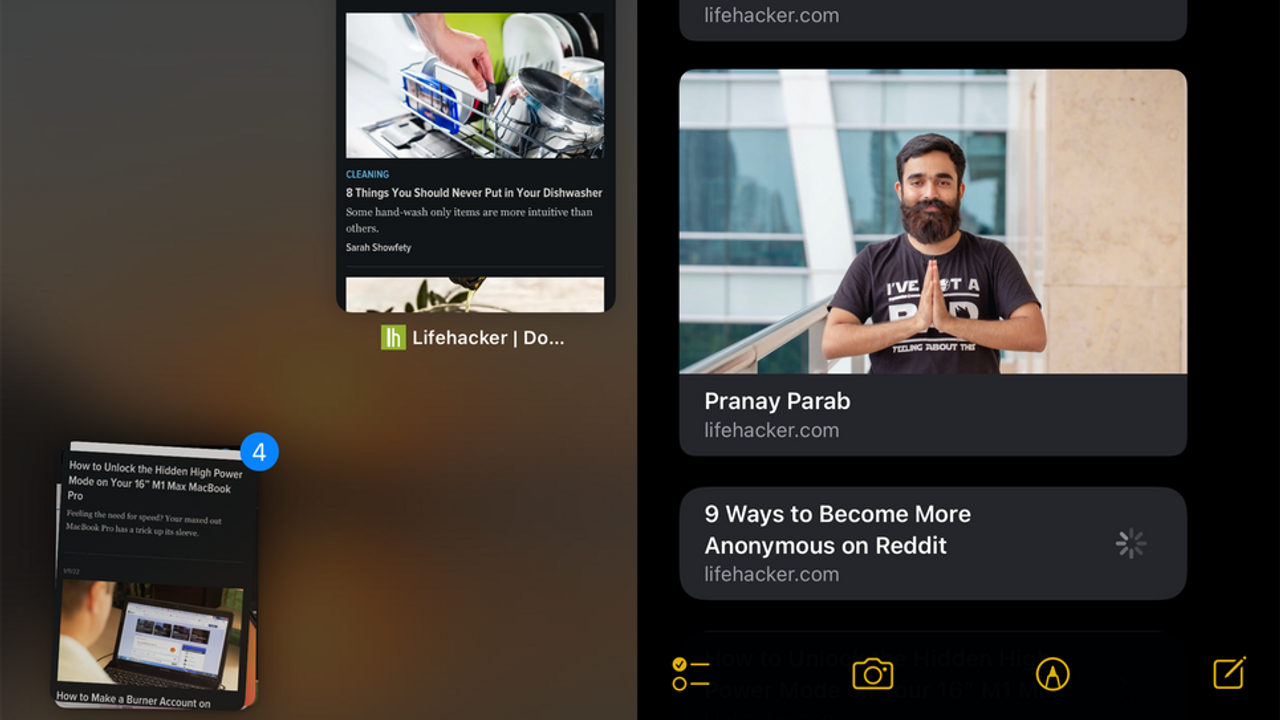Tap the Burner Account headline in dragged stack

click(x=133, y=700)
